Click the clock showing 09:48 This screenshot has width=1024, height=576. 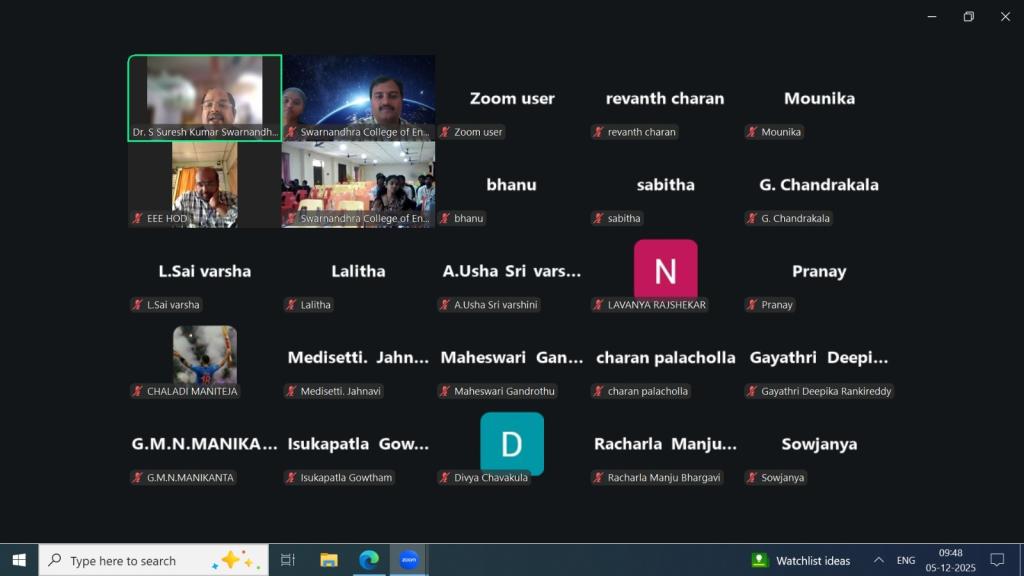950,560
